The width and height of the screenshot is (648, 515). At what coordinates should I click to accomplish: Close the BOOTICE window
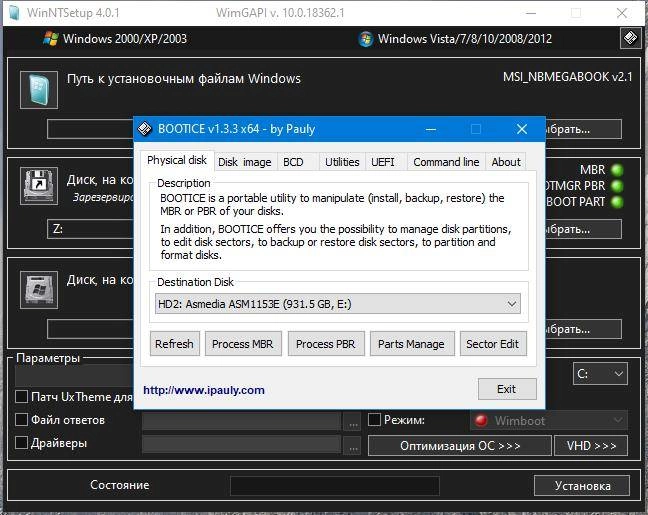(522, 129)
